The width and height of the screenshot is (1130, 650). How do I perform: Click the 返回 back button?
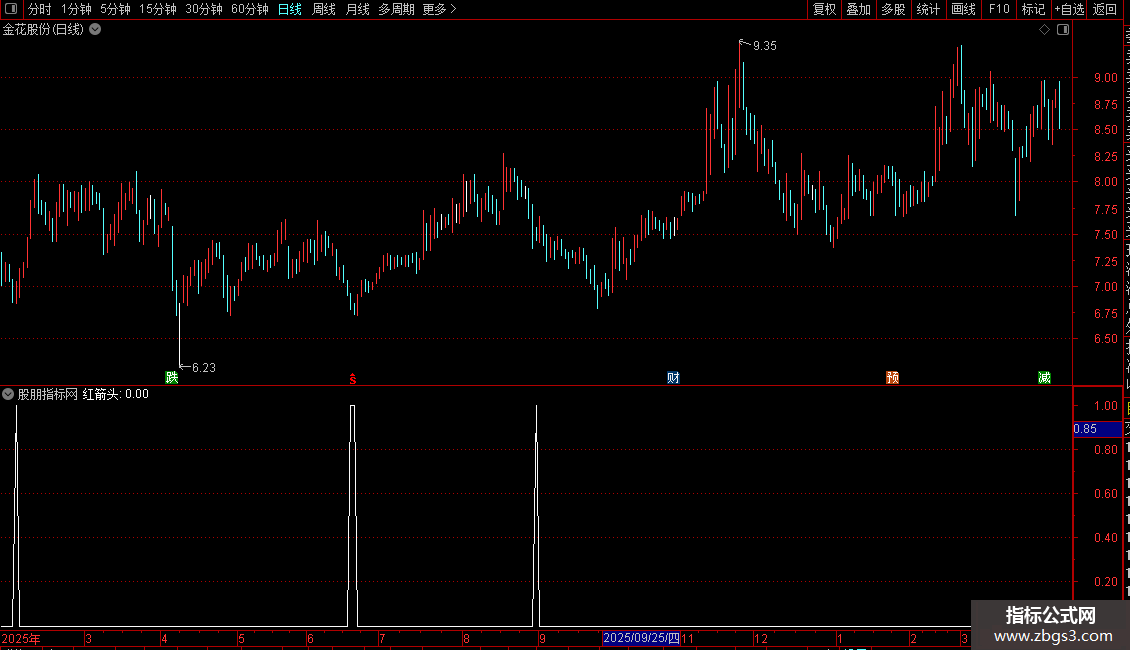click(1104, 9)
